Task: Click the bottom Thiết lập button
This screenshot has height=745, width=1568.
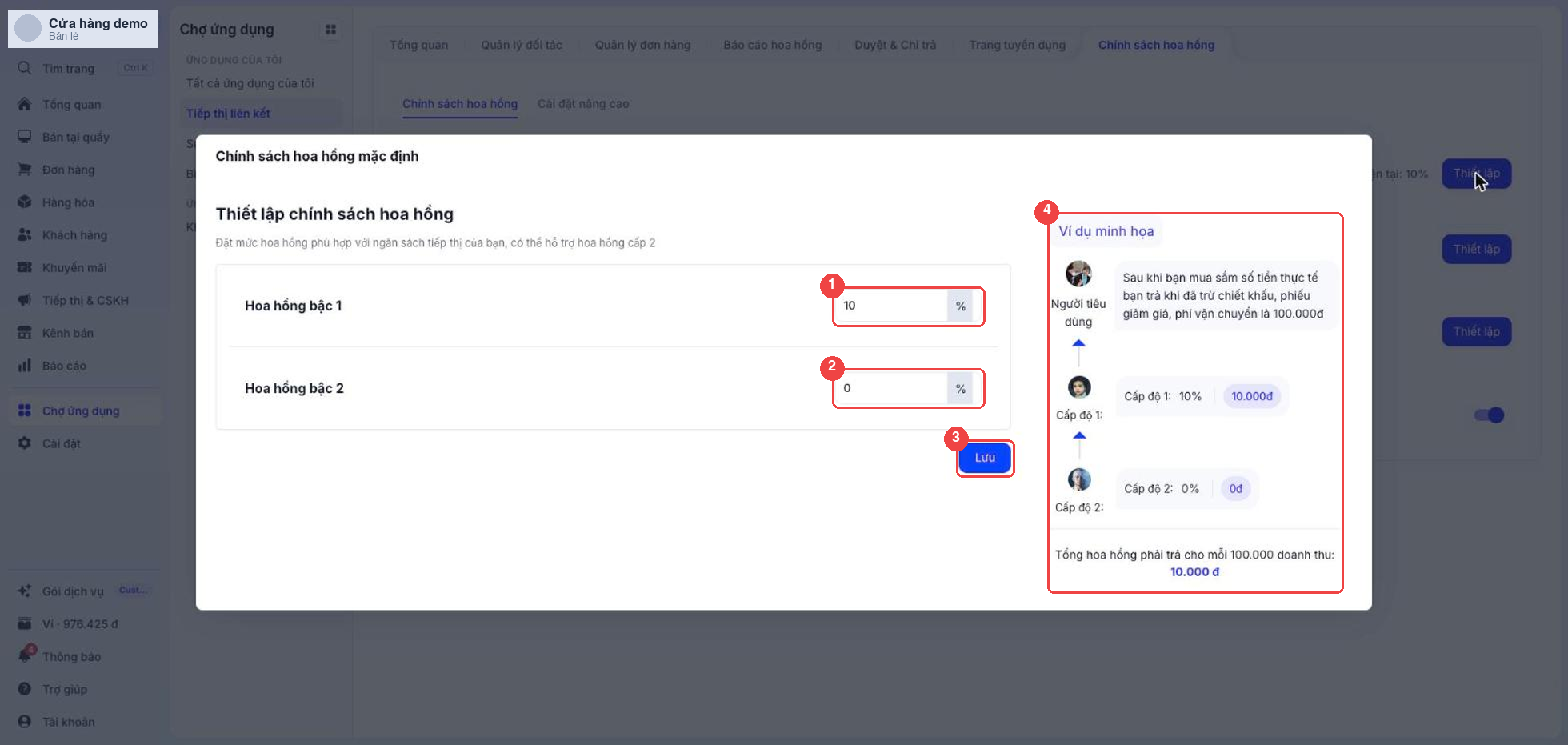Action: [1476, 331]
